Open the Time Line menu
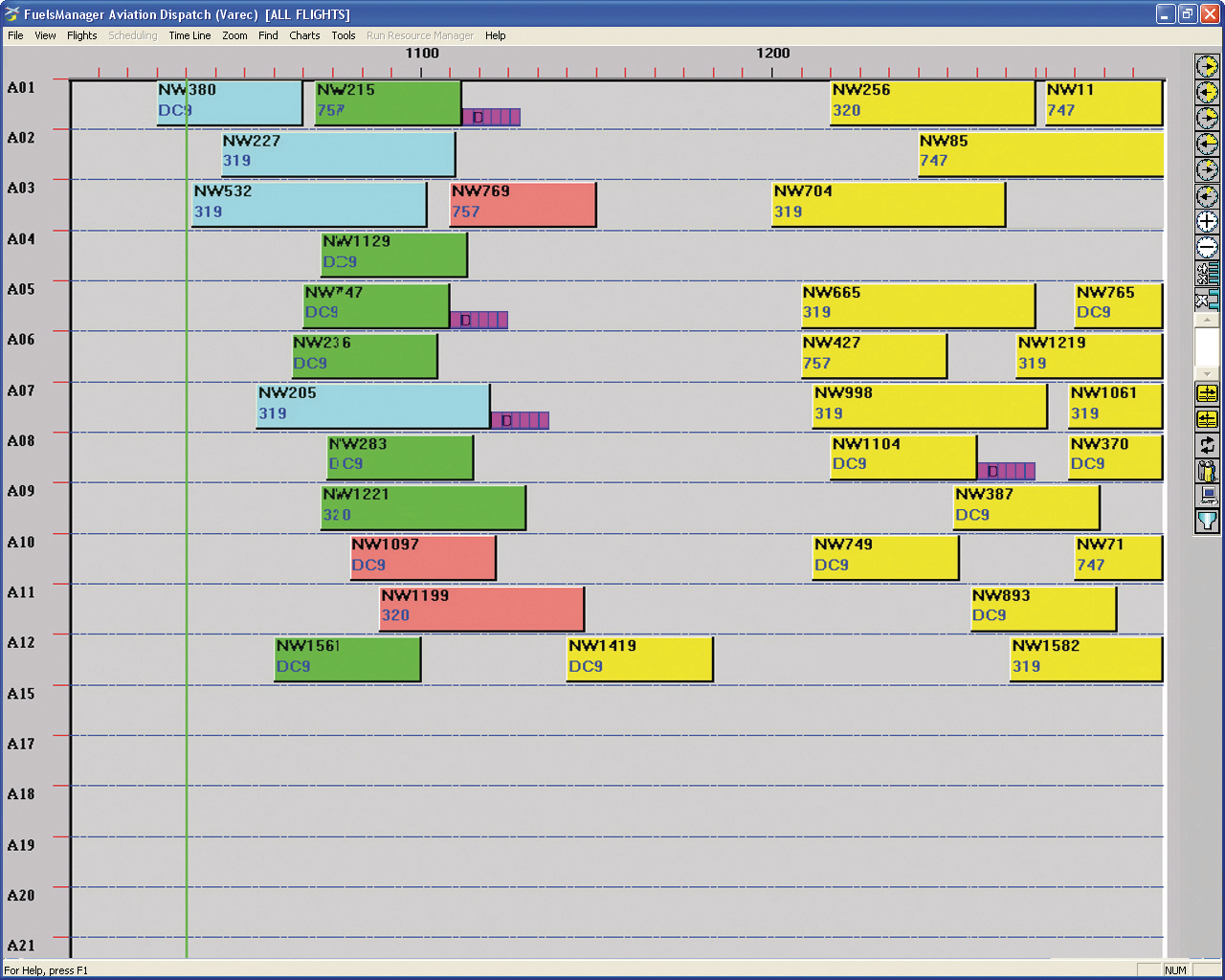 189,35
